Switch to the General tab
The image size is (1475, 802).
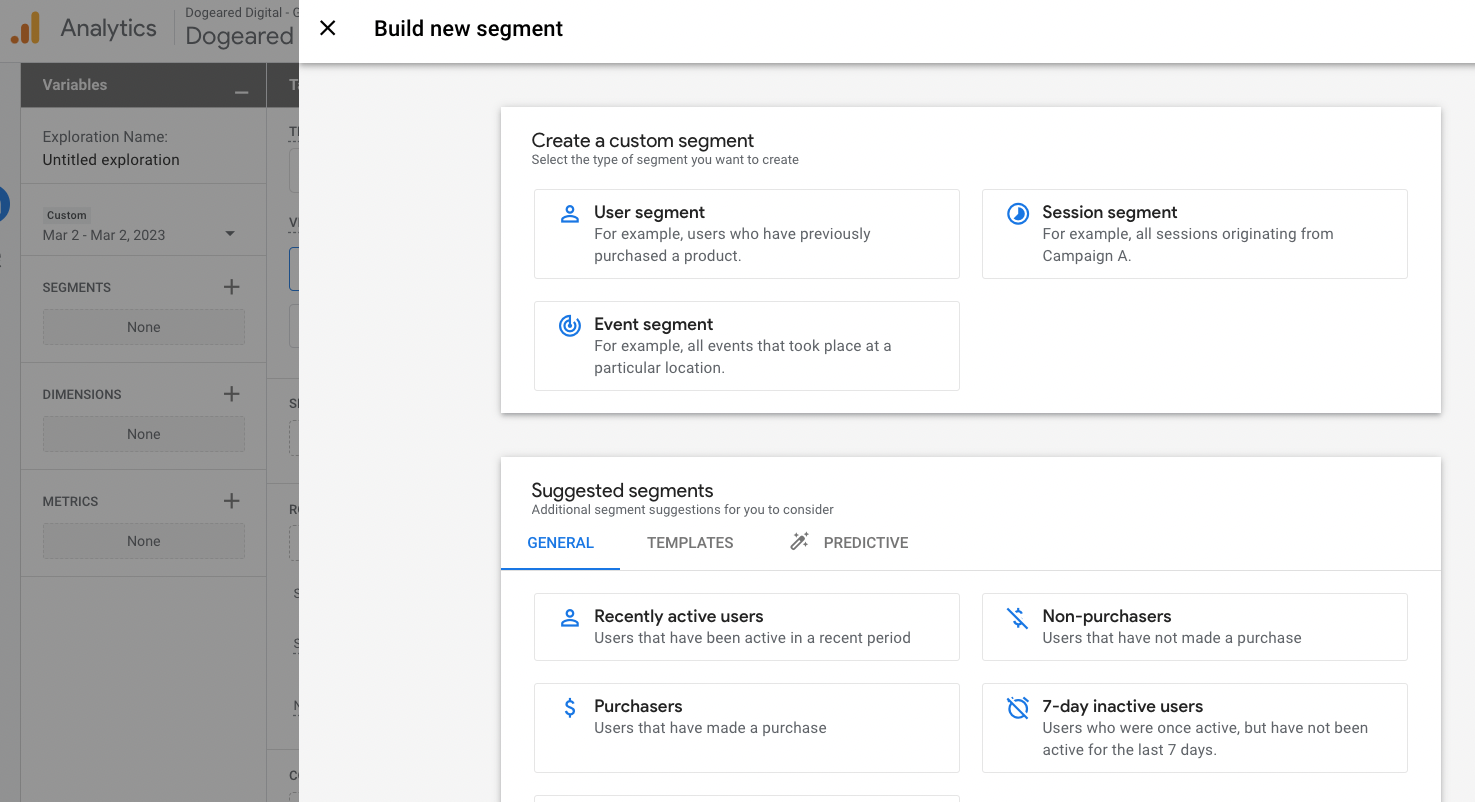[560, 543]
